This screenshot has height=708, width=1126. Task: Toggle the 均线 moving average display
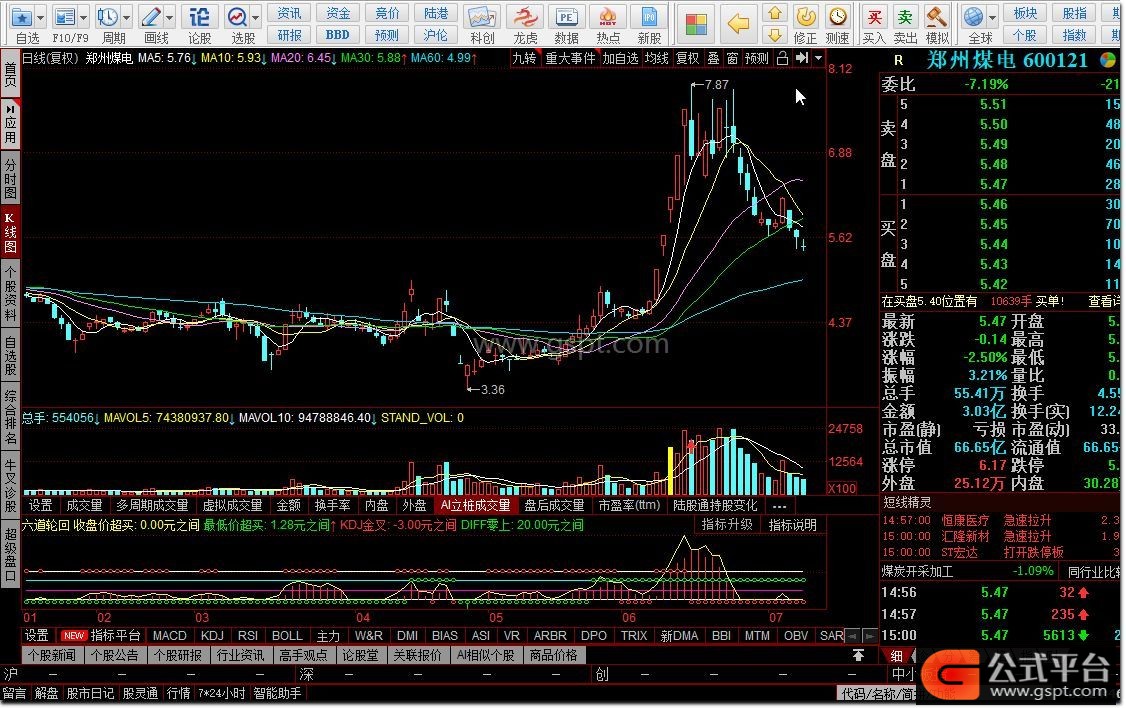[656, 58]
